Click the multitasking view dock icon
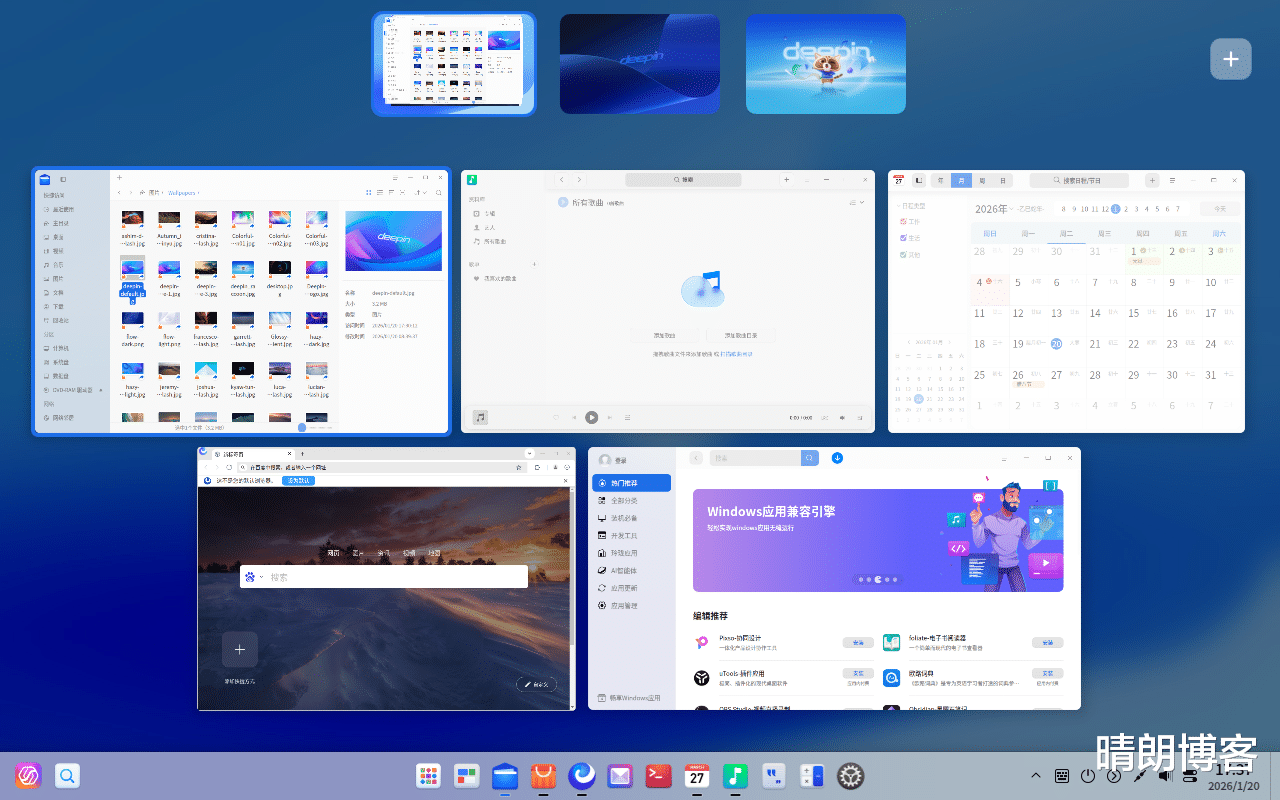 click(466, 776)
